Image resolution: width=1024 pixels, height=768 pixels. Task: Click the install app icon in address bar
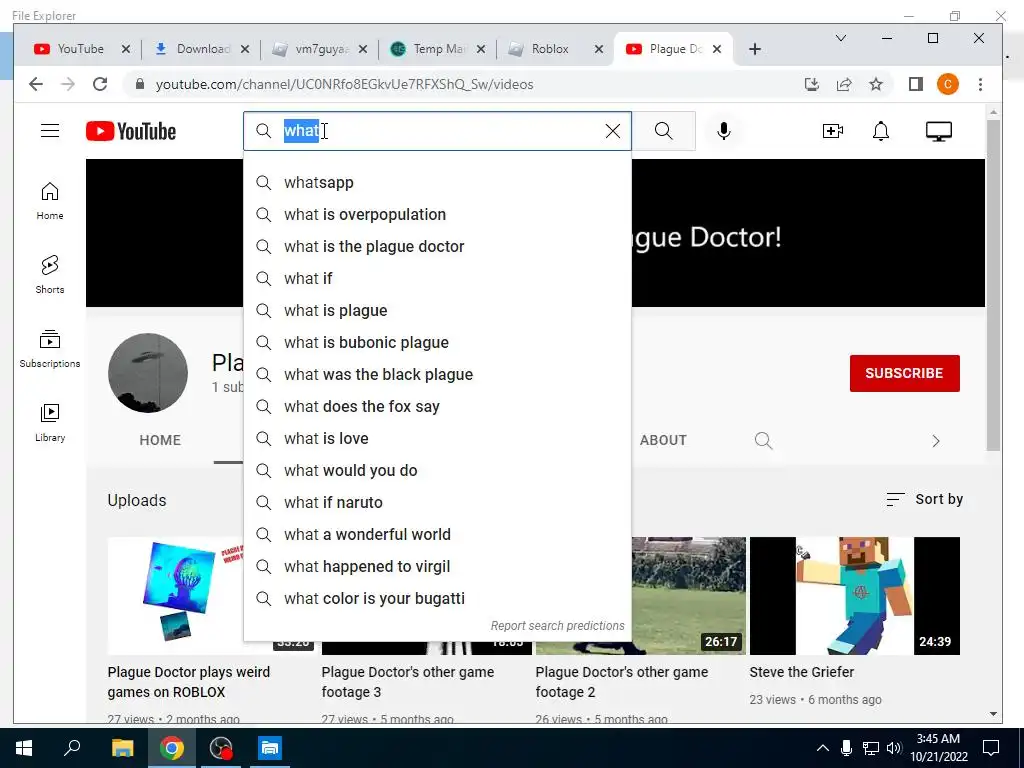pyautogui.click(x=812, y=84)
